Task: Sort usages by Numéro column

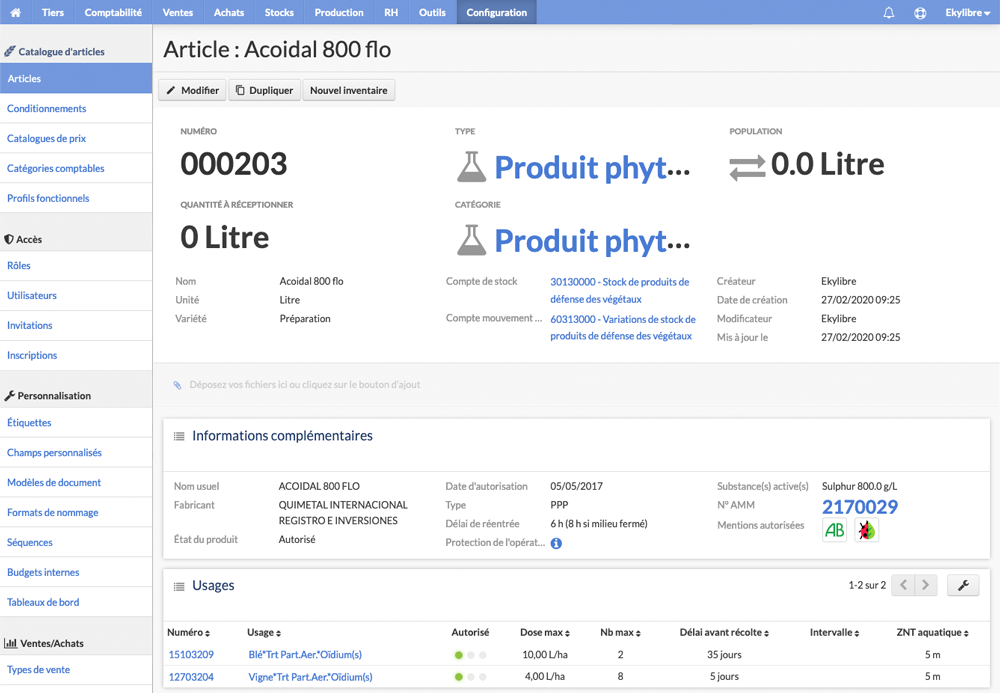Action: coord(188,632)
